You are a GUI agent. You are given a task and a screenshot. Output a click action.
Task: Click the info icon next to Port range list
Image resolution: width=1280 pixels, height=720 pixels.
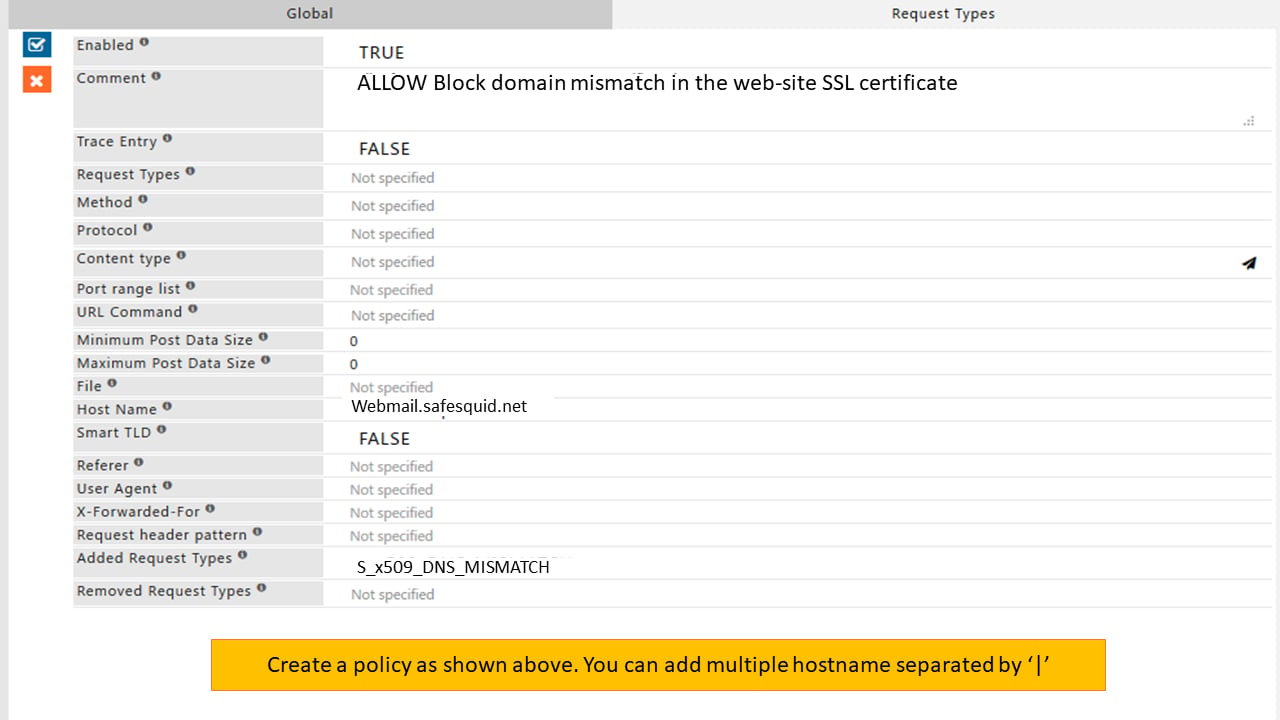coord(190,287)
